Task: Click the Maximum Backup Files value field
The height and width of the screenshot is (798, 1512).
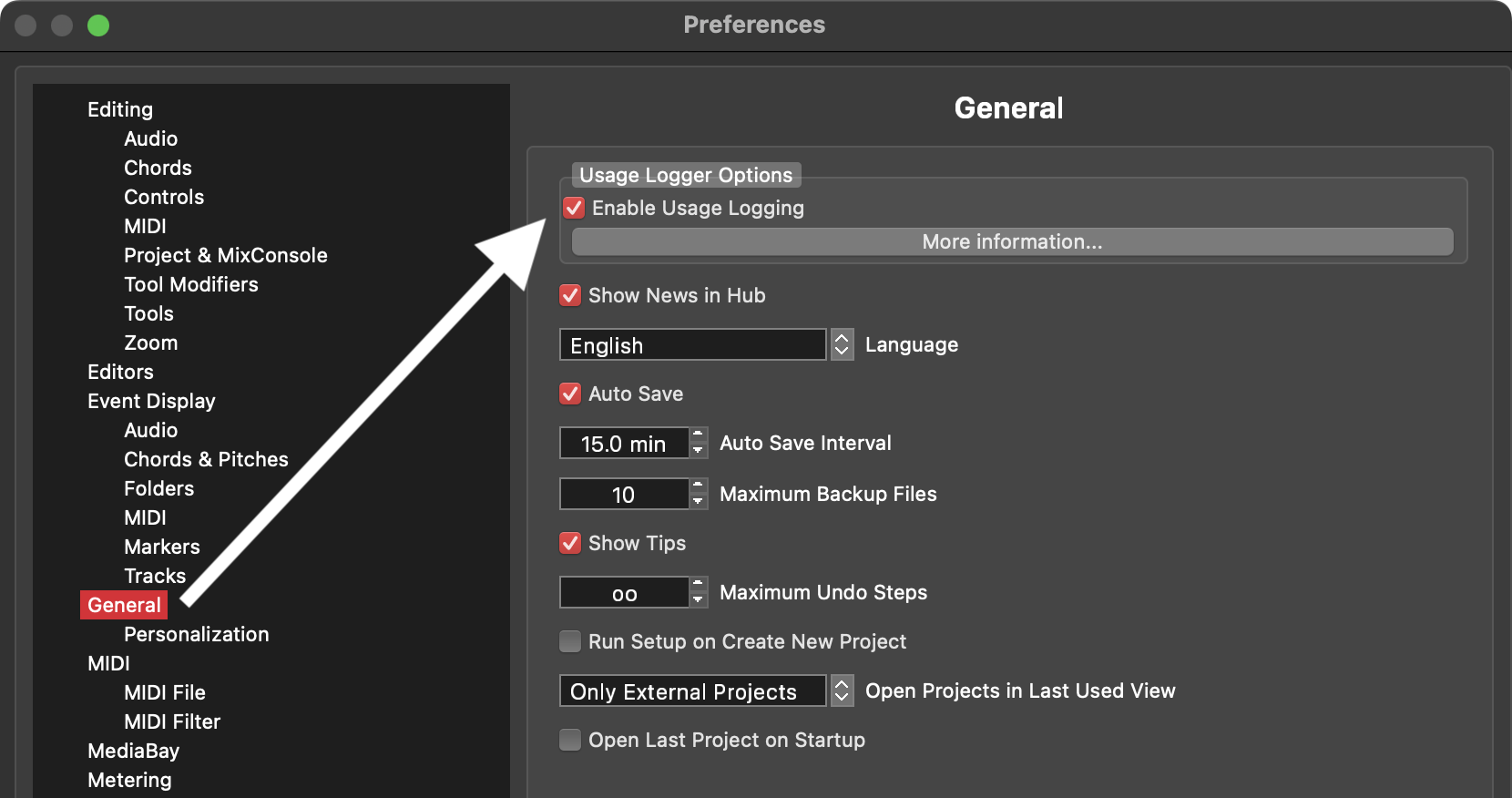Action: coord(624,495)
